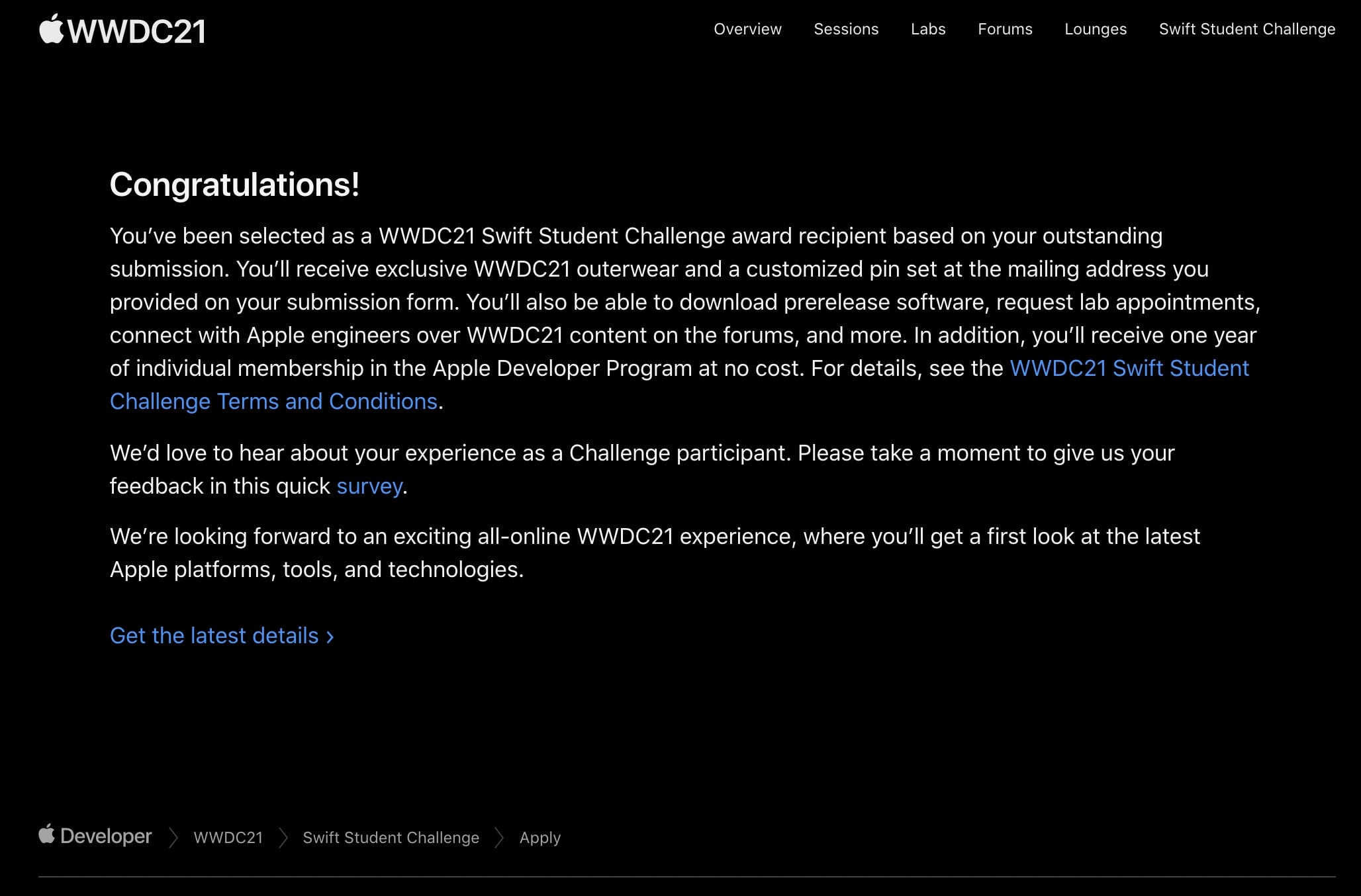Open the feedback survey link

[x=369, y=486]
